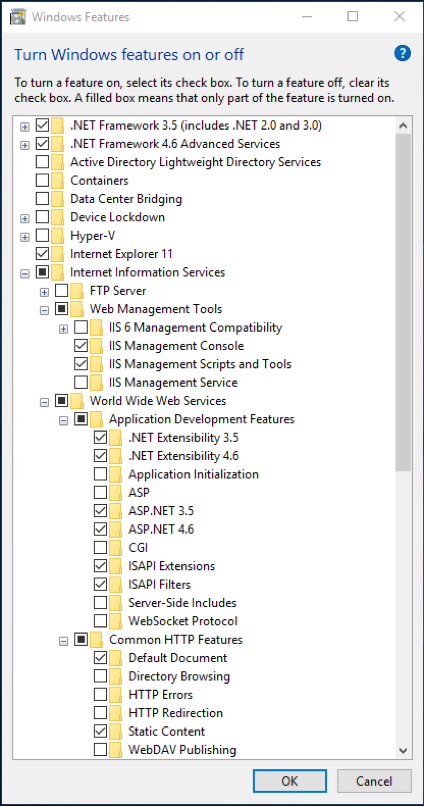
Task: Uncheck Internet Explorer 11 checkbox
Action: click(43, 254)
